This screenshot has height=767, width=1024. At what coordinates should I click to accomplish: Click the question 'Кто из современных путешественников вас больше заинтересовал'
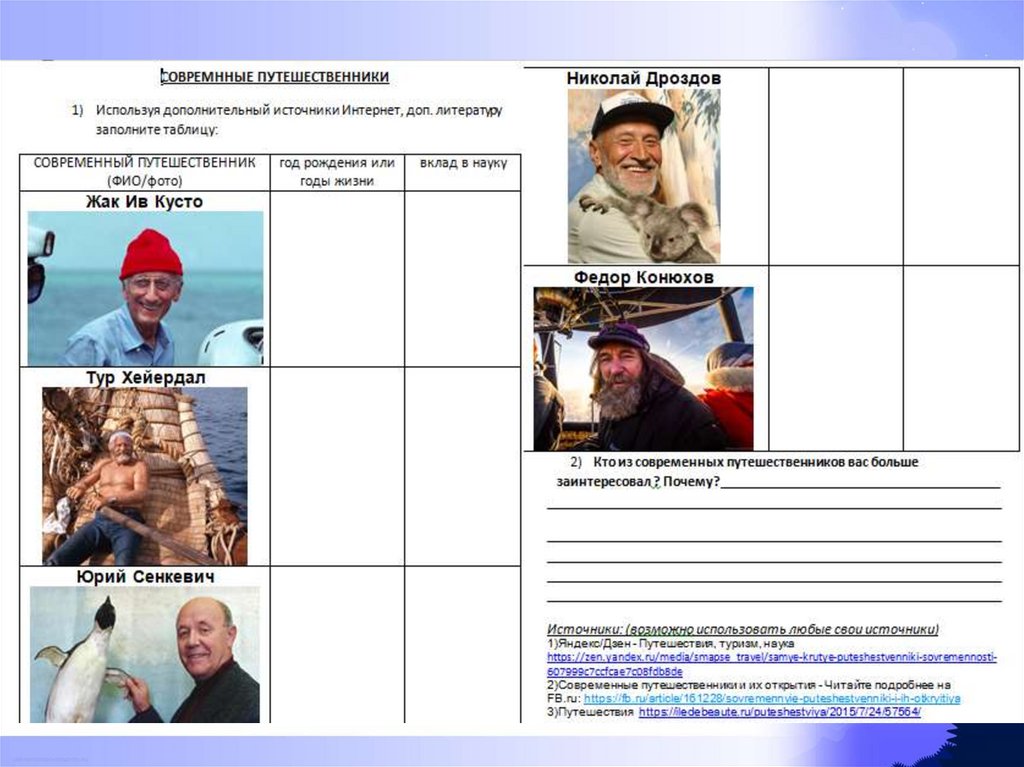[737, 472]
